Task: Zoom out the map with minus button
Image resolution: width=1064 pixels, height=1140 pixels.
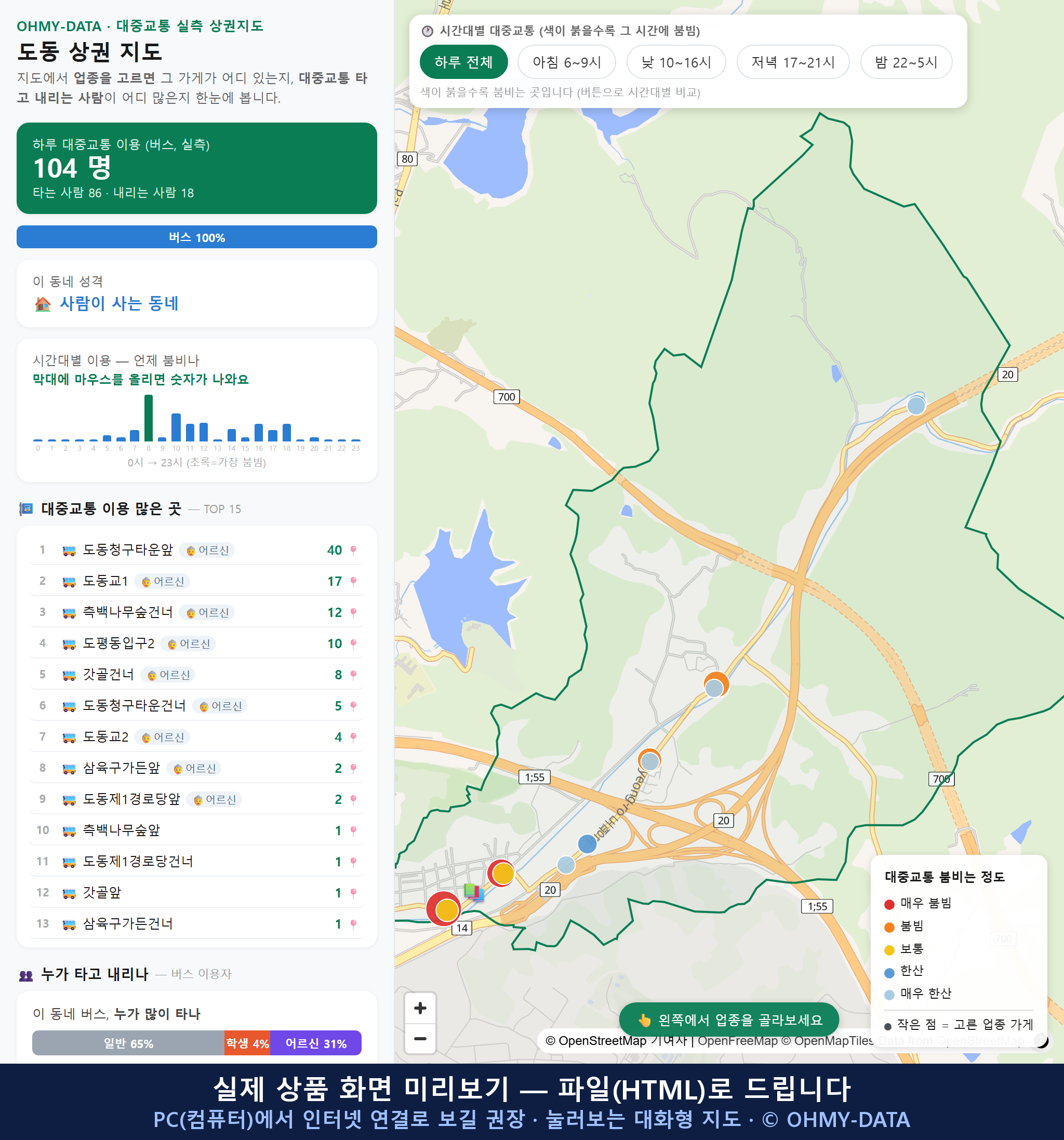Action: [x=420, y=1039]
